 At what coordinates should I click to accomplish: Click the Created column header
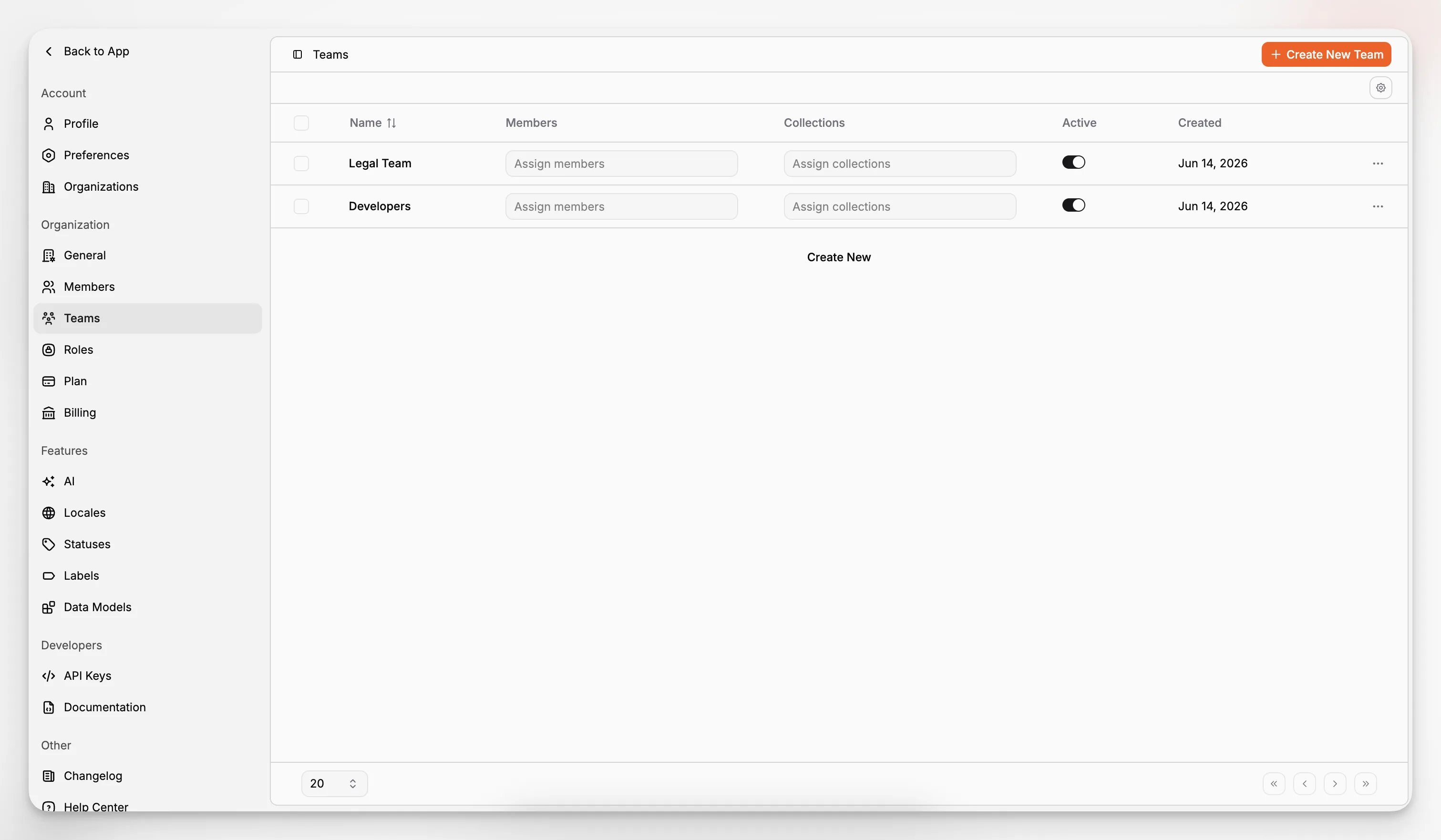(1199, 123)
